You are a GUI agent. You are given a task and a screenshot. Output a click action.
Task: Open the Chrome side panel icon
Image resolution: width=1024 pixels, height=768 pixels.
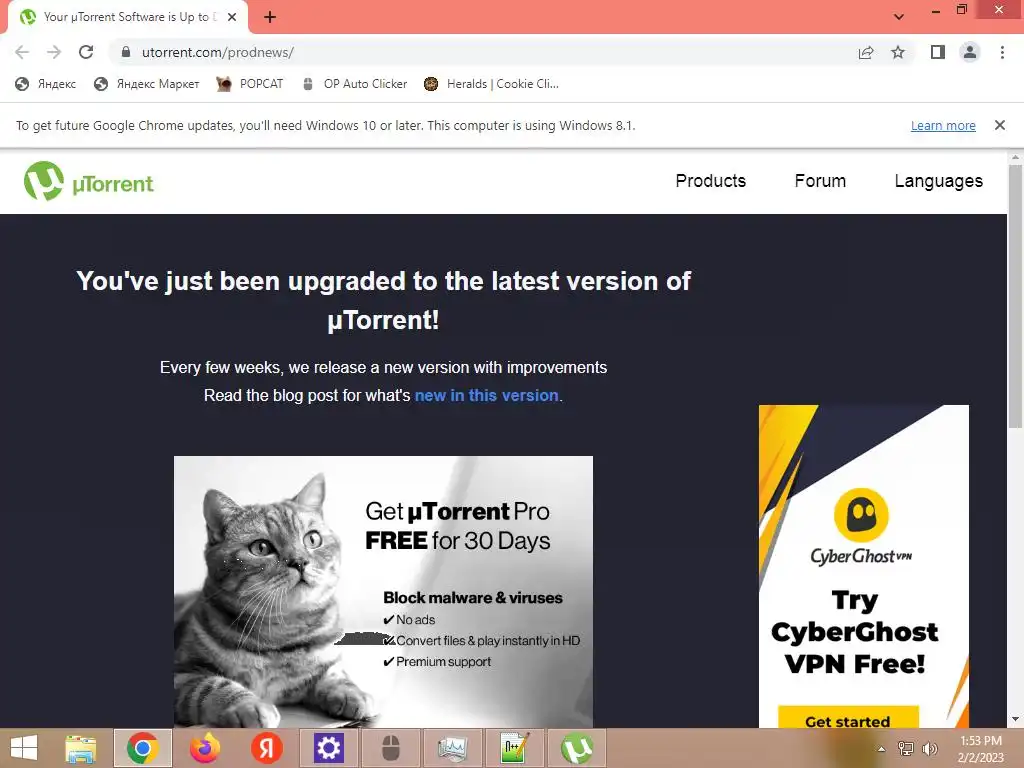938,52
